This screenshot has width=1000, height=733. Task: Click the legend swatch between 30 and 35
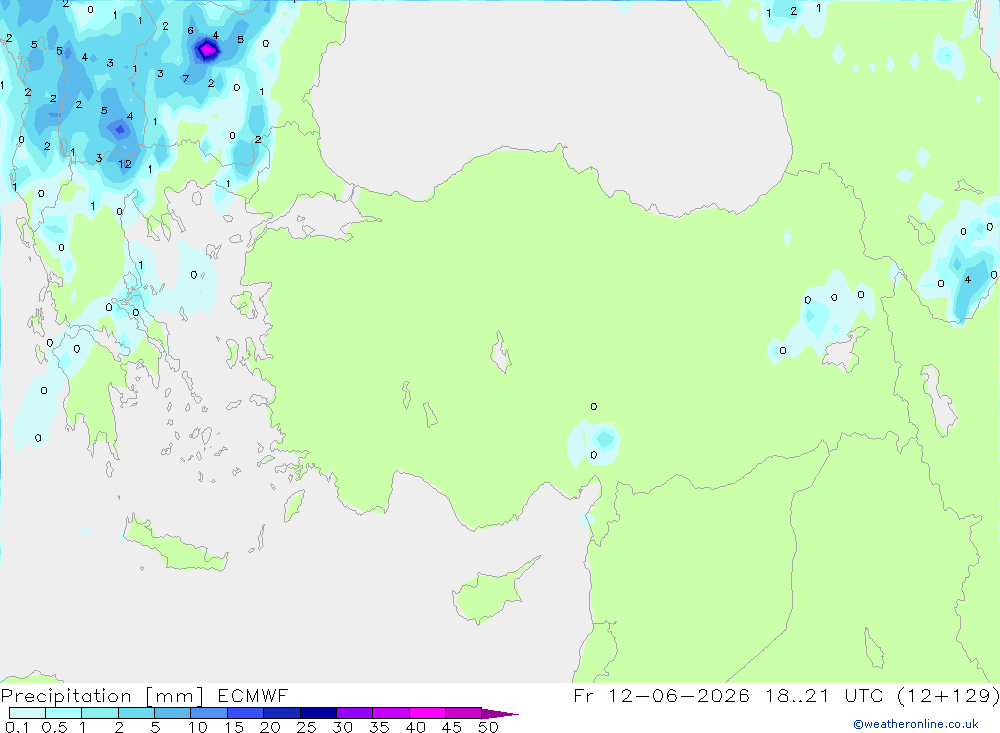(354, 713)
